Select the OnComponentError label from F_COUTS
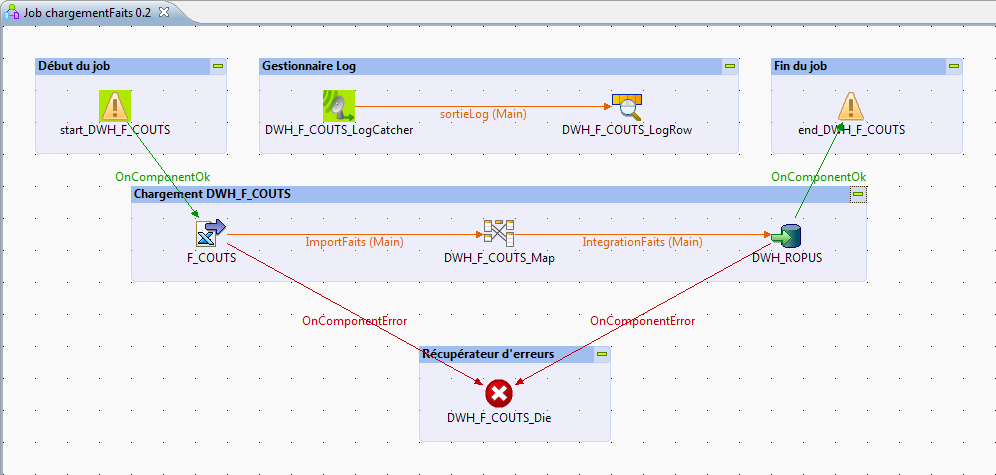Image resolution: width=996 pixels, height=475 pixels. [x=354, y=321]
